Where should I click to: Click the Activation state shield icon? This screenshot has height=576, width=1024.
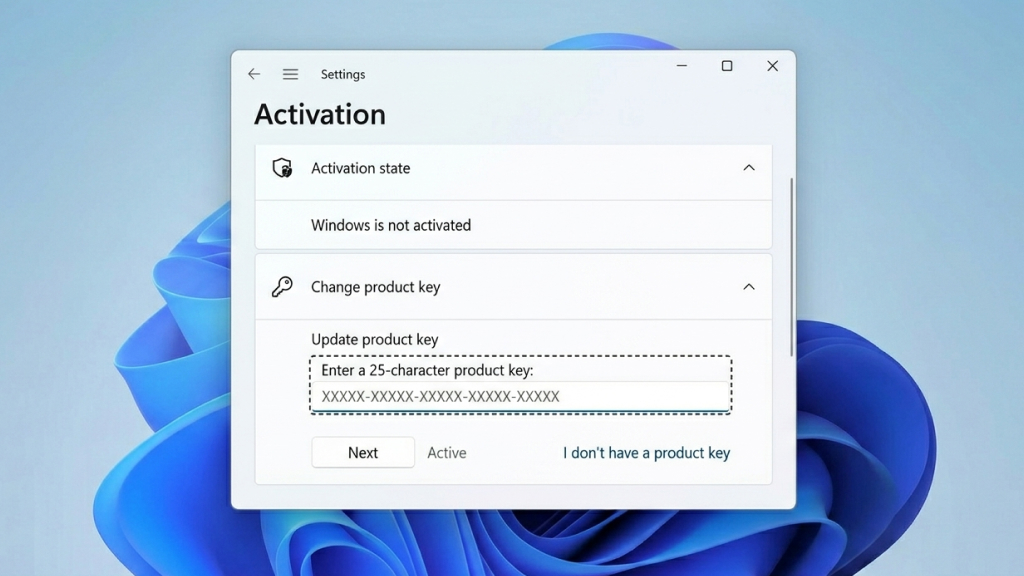click(x=282, y=168)
